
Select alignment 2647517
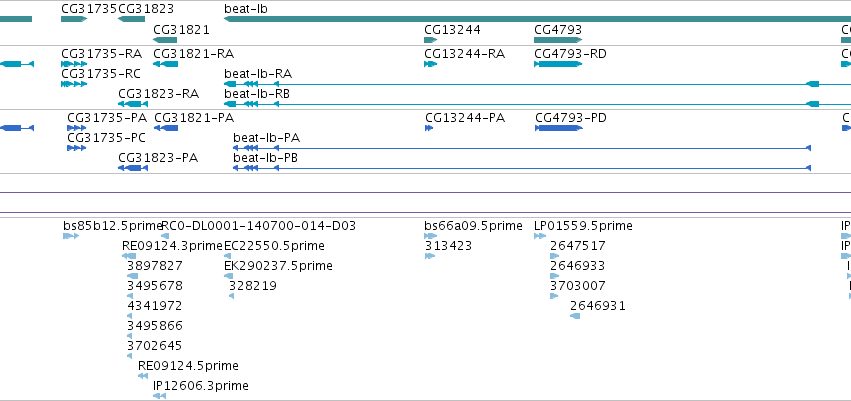coord(555,256)
